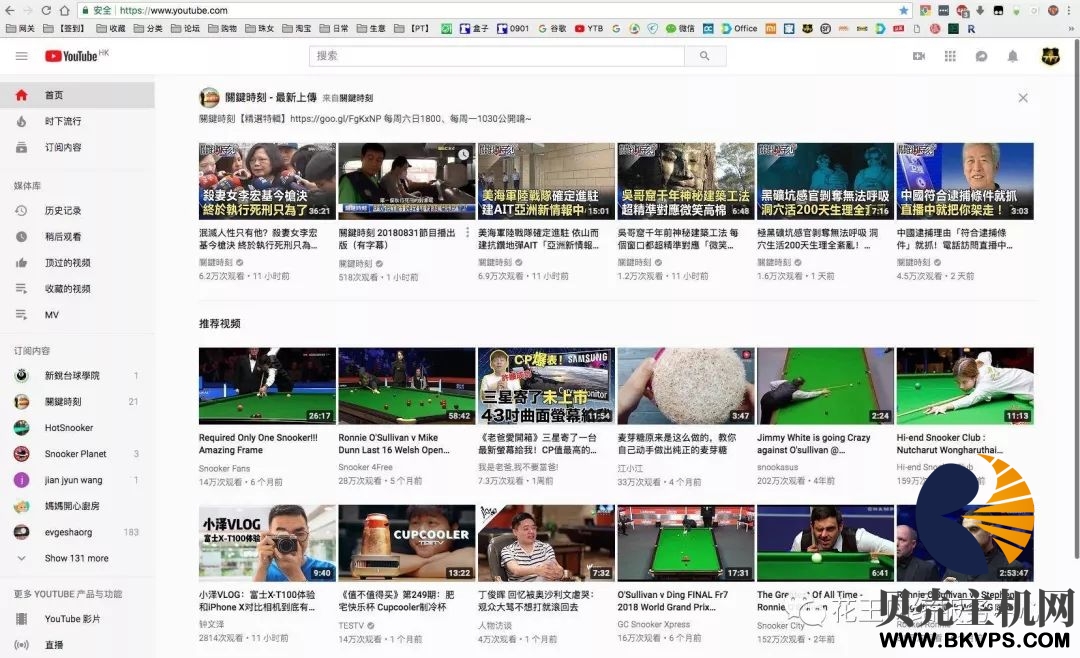Open 购物 bookmarks folder
The height and width of the screenshot is (658, 1080).
tap(223, 28)
